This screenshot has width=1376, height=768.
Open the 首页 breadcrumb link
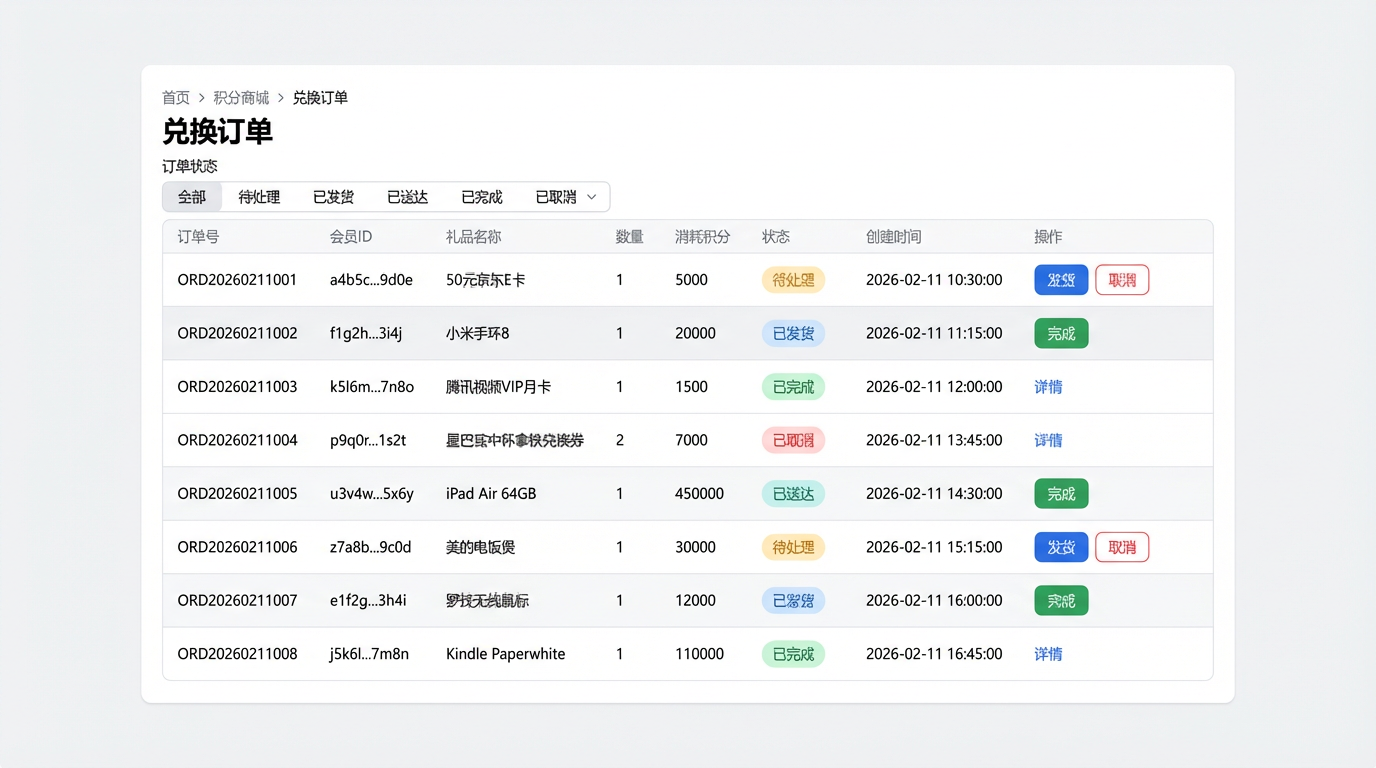pos(176,98)
